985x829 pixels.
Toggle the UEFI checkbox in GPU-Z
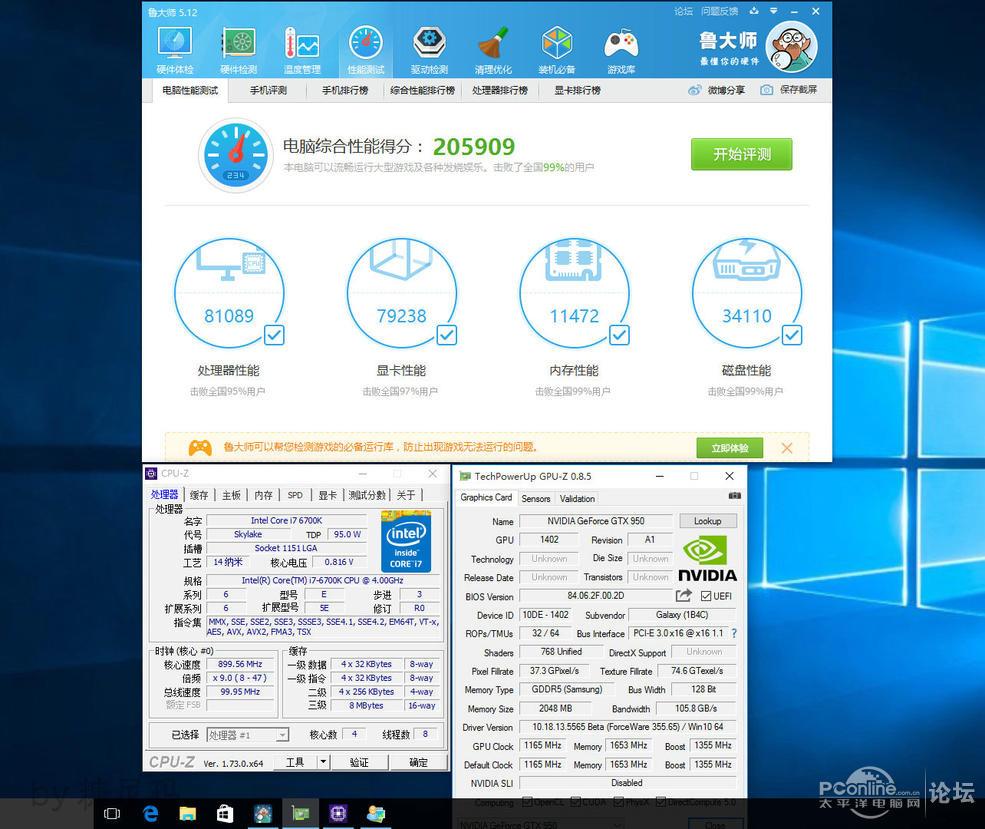click(x=707, y=596)
